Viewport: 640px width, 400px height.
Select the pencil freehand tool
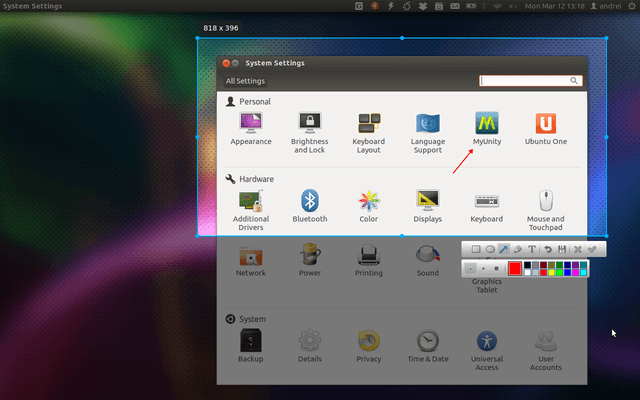518,249
